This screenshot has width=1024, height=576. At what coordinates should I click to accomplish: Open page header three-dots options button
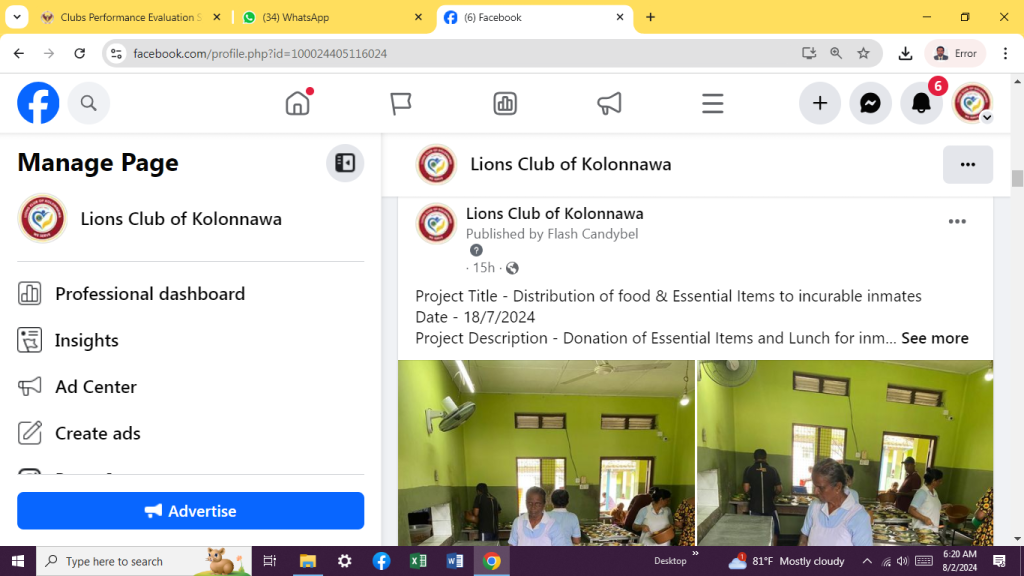pyautogui.click(x=967, y=165)
